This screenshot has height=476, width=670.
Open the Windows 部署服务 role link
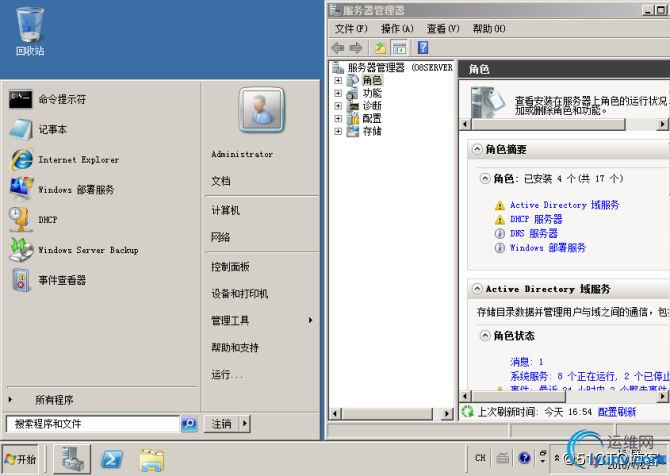point(548,247)
